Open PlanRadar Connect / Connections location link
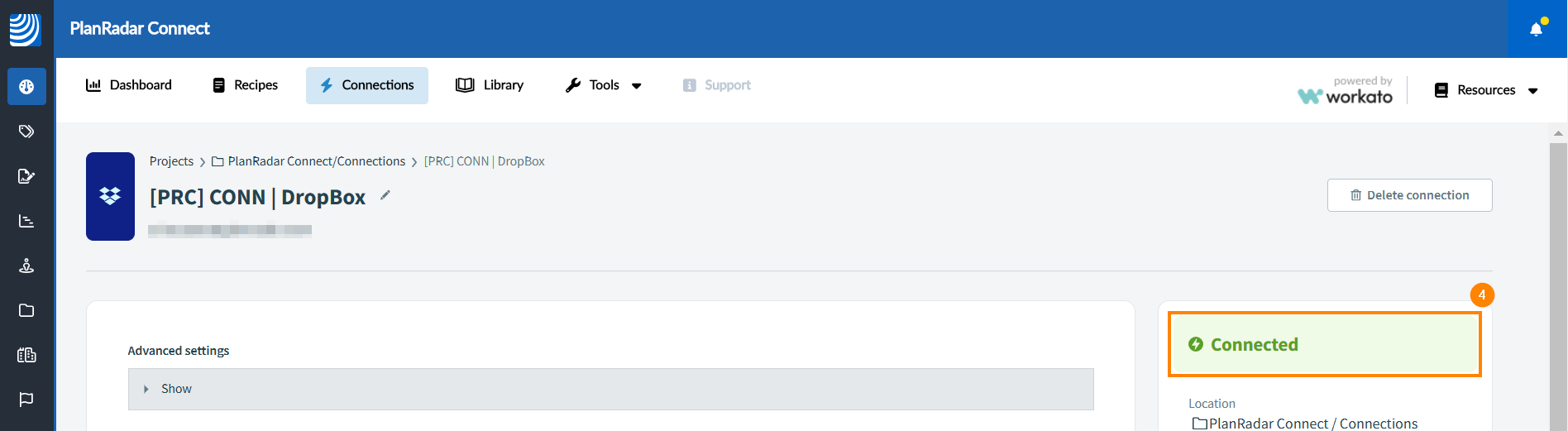Viewport: 1568px width, 431px height. pos(1305,424)
